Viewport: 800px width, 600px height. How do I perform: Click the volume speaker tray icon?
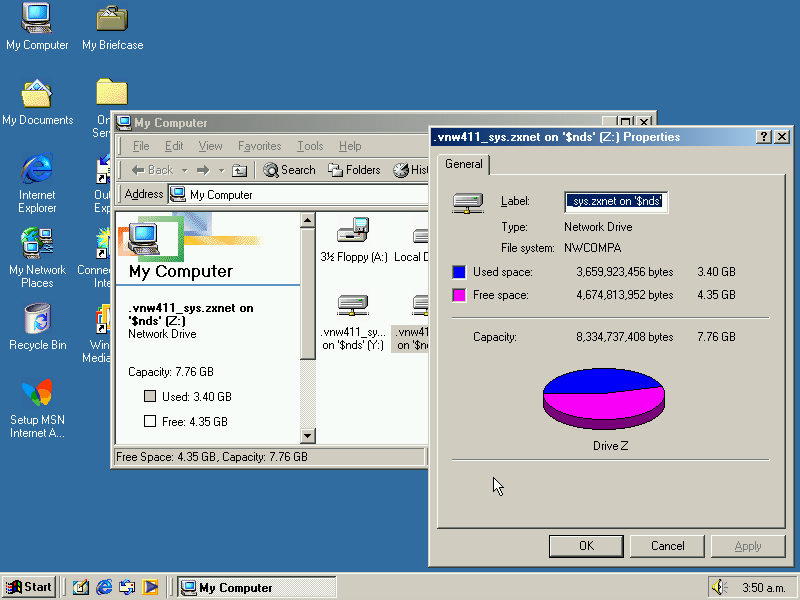click(x=719, y=587)
